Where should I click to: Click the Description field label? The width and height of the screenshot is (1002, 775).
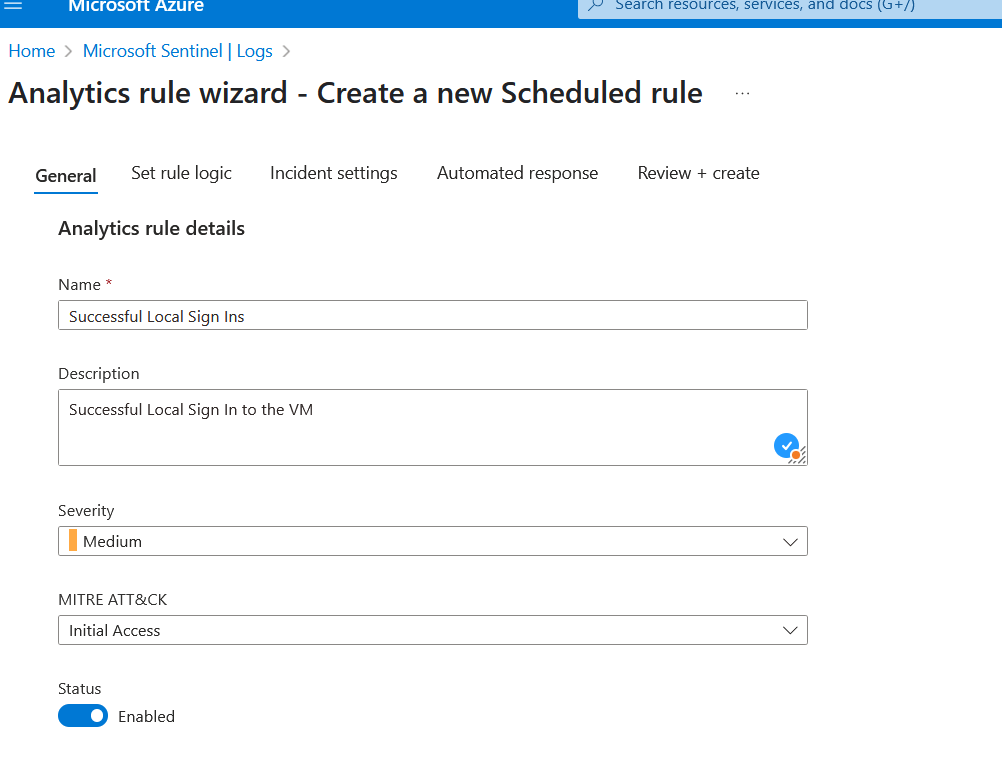98,374
